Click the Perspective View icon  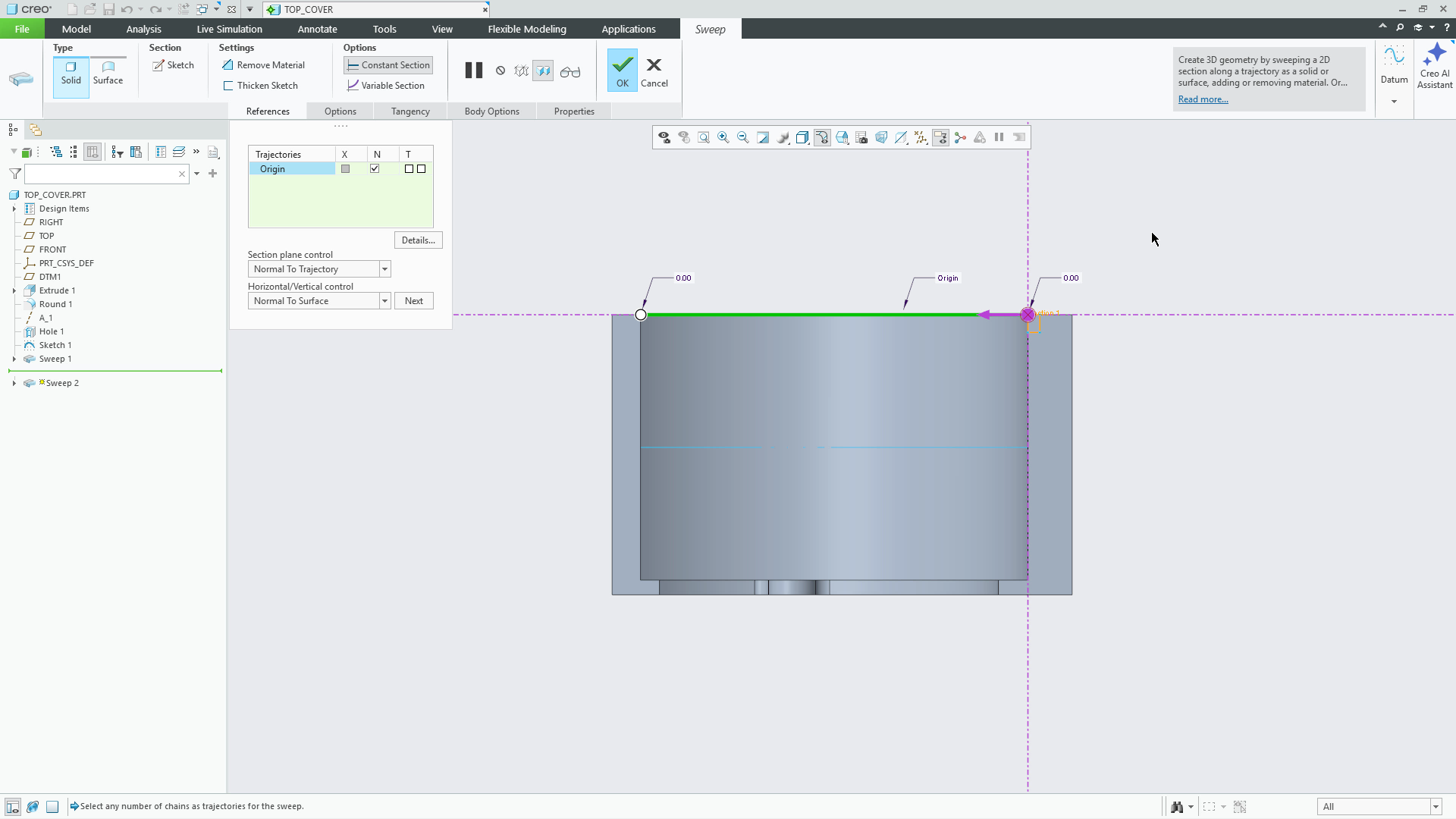click(x=881, y=137)
